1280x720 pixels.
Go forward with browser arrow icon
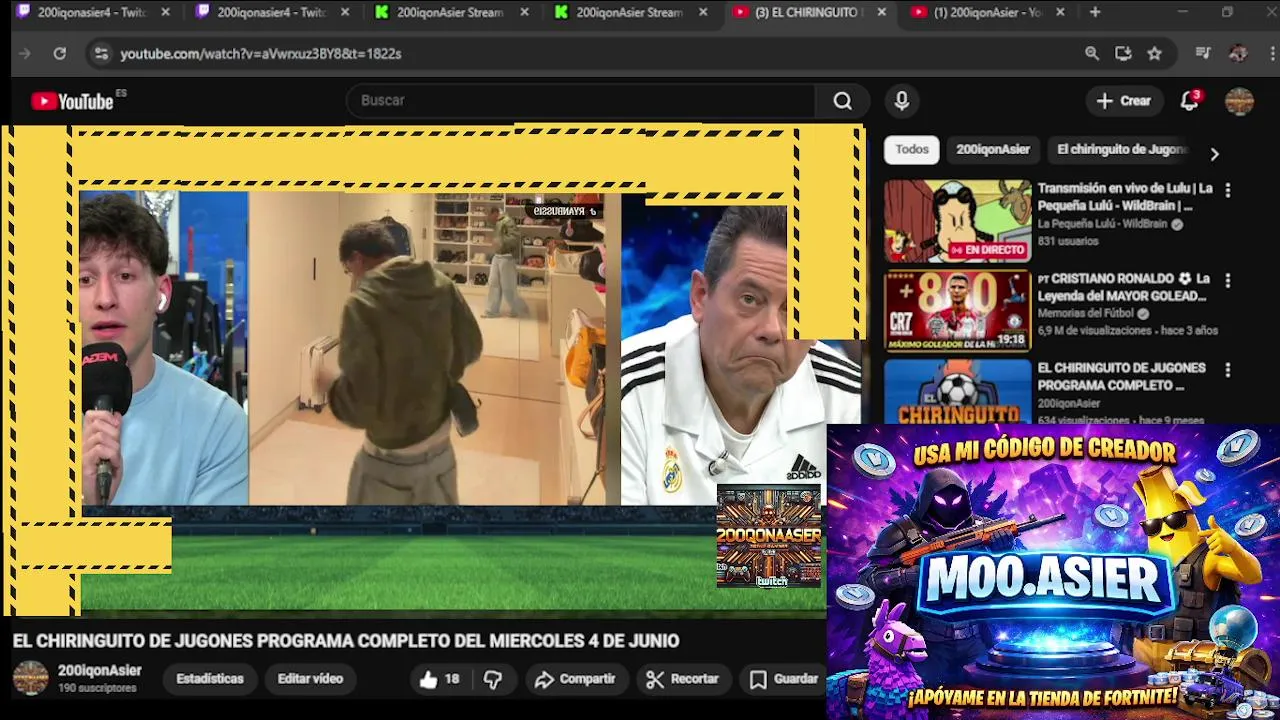pyautogui.click(x=25, y=54)
